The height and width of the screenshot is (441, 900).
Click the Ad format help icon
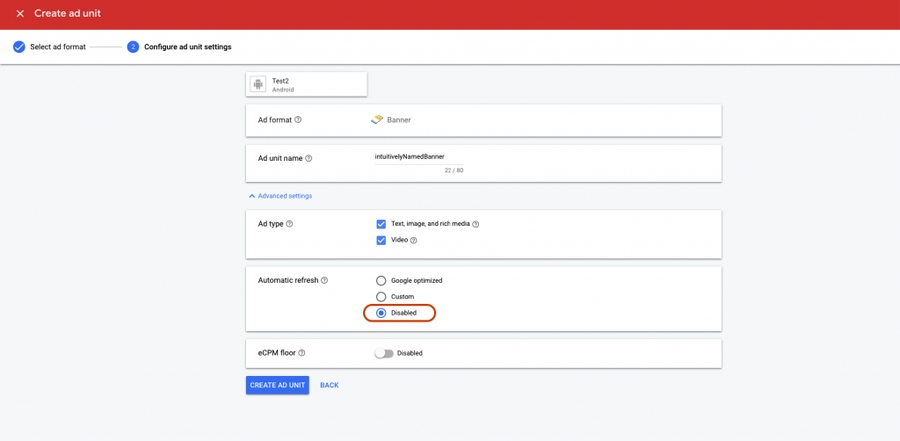(298, 120)
